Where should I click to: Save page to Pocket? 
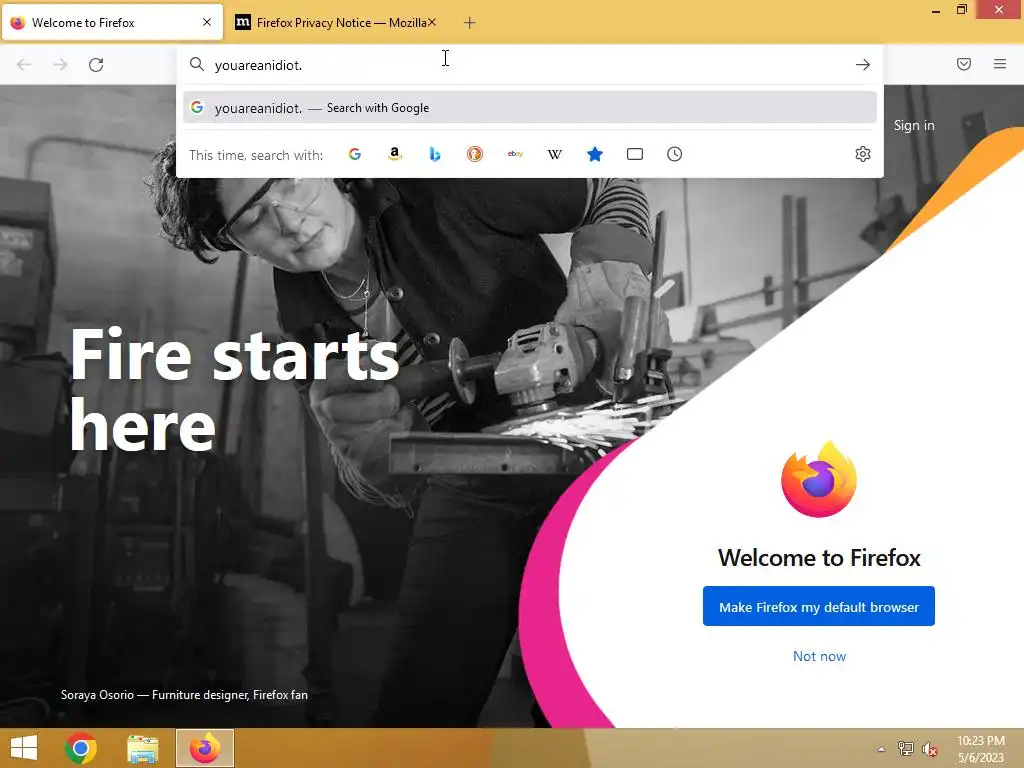[964, 64]
